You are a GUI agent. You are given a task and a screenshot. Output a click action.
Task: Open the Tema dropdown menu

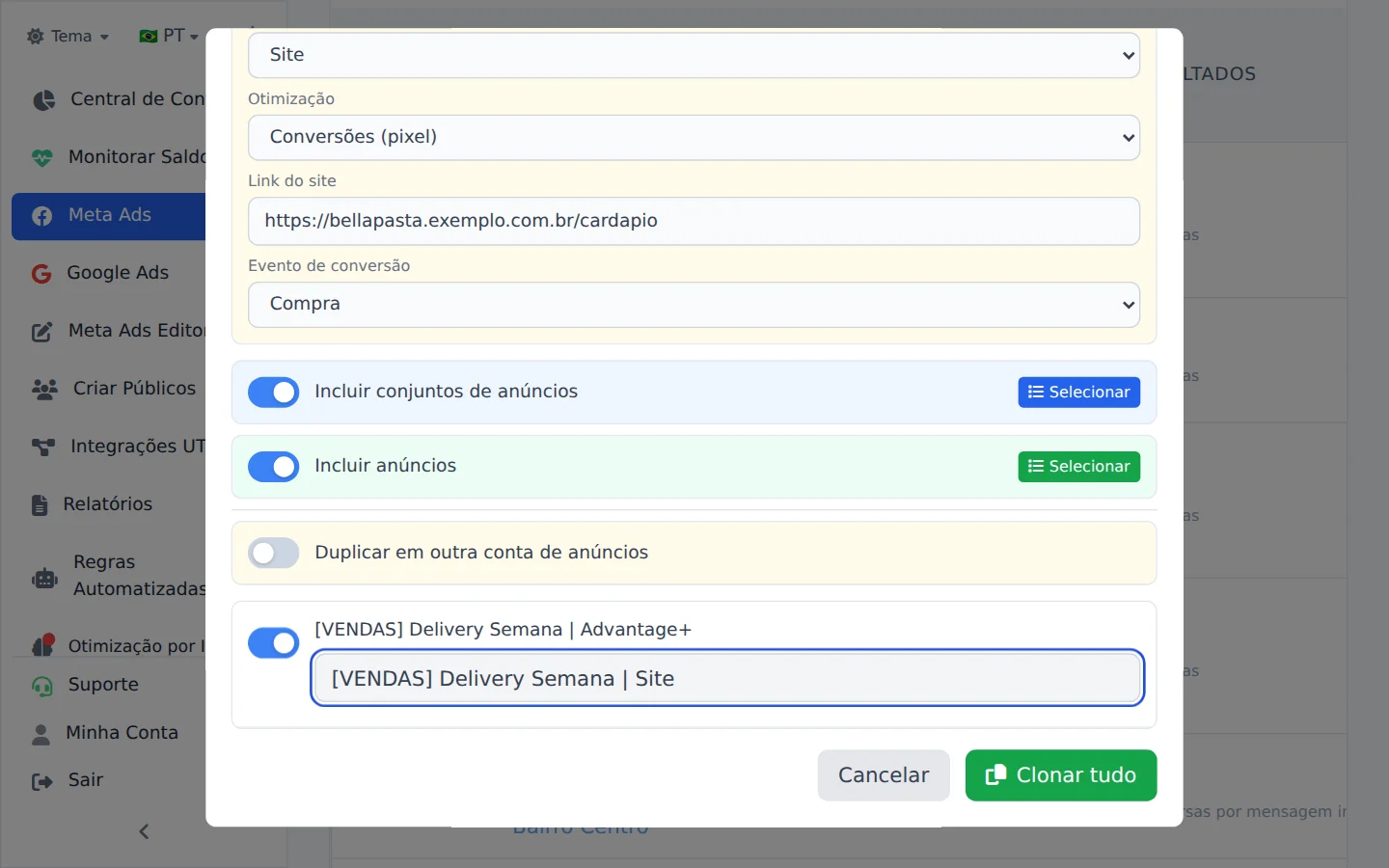(68, 37)
